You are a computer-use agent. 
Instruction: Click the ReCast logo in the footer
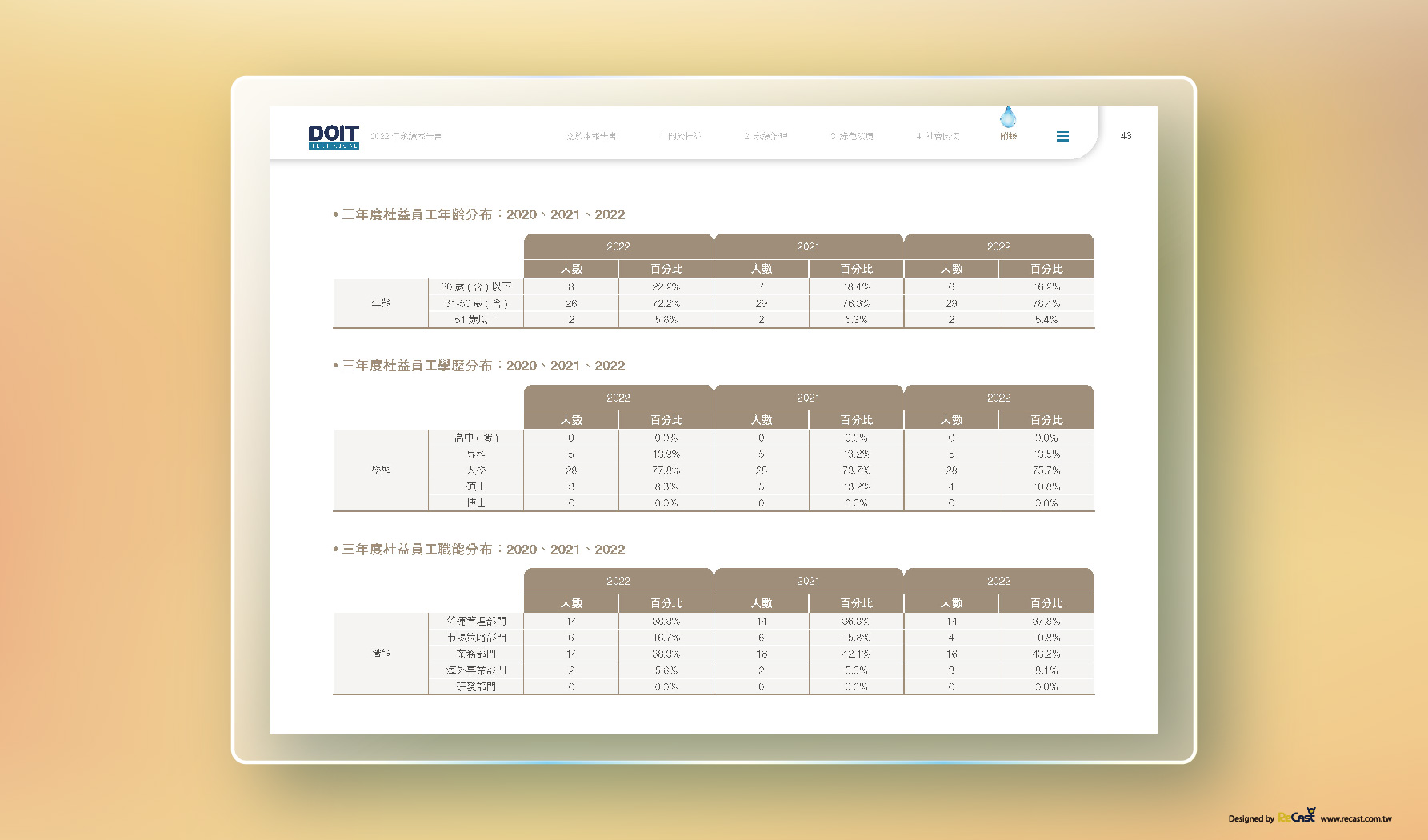tap(1297, 816)
